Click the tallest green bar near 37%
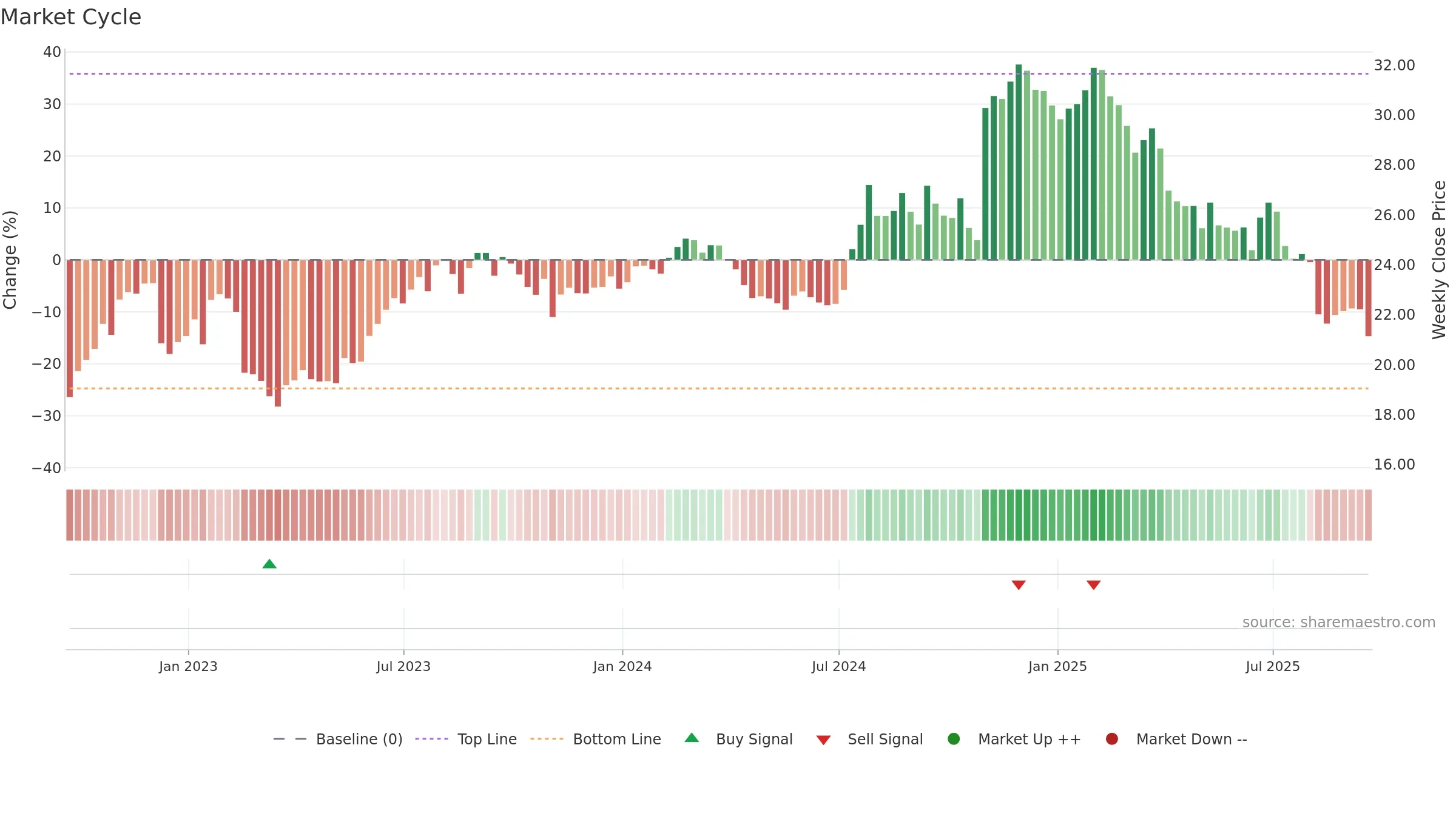 pyautogui.click(x=1019, y=162)
